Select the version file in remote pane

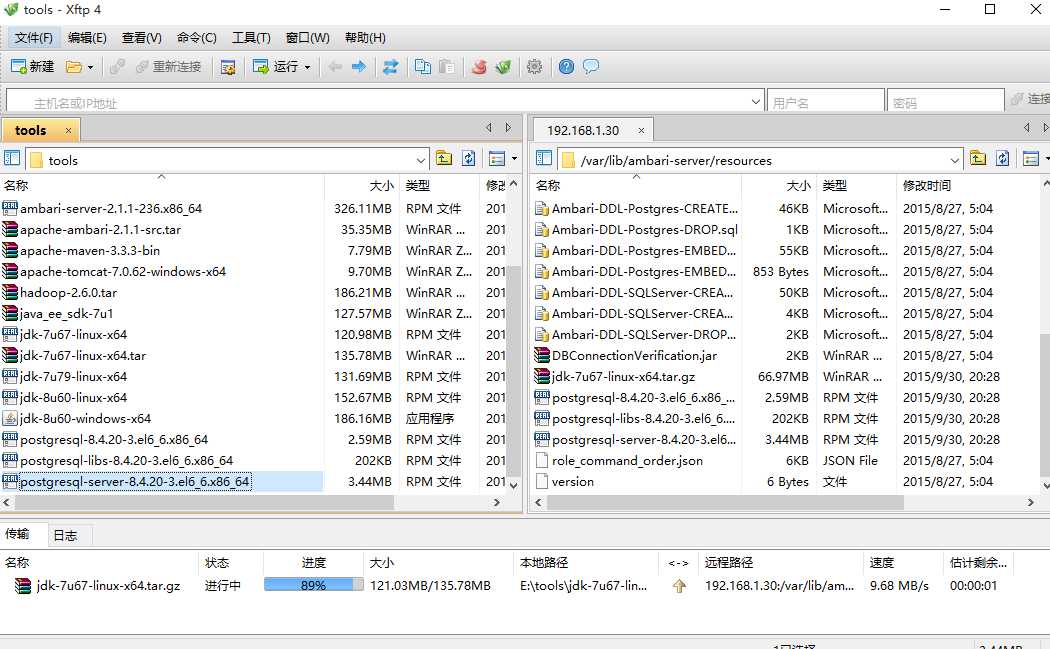coord(573,482)
